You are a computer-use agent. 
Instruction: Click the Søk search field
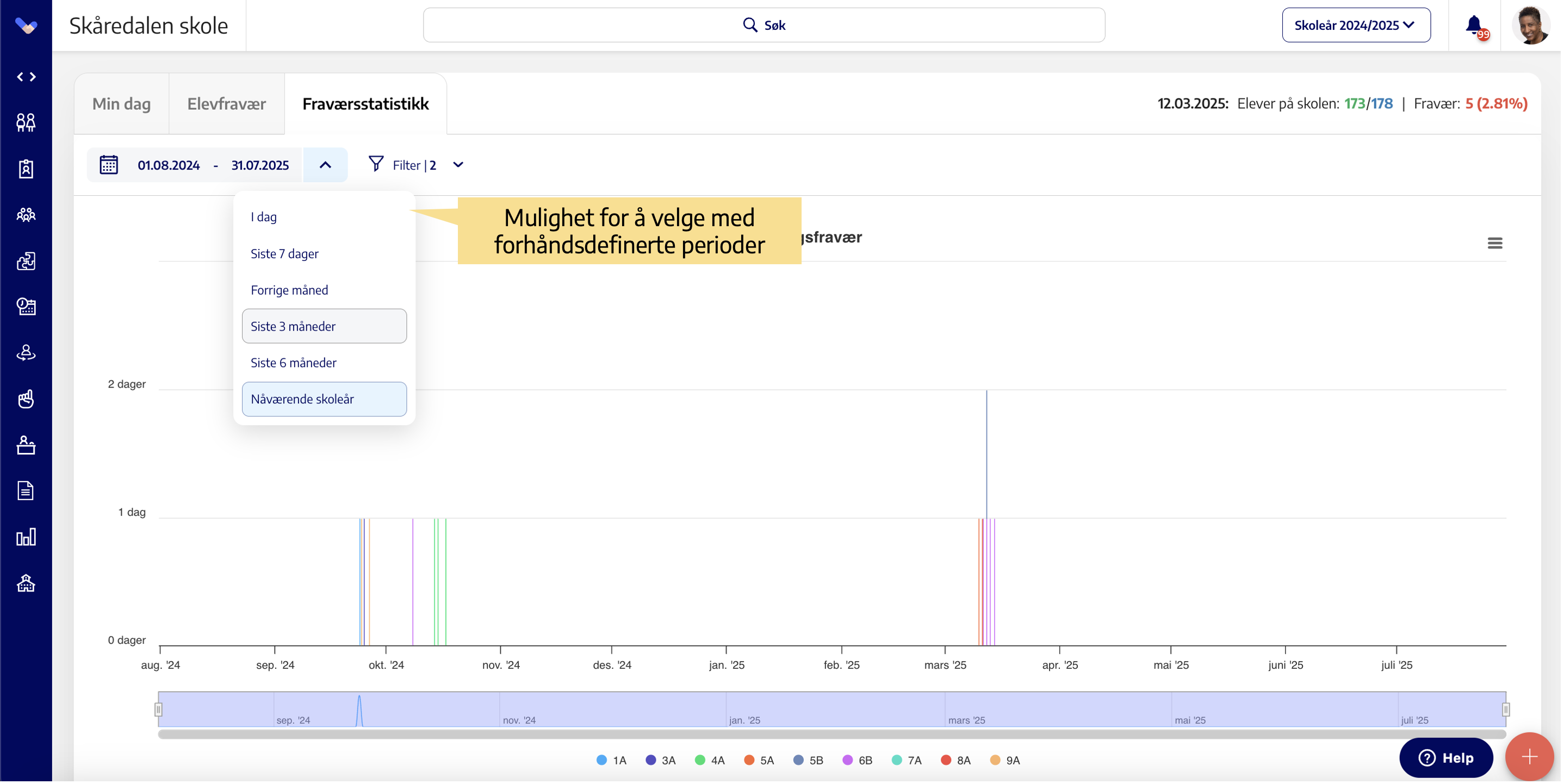coord(765,26)
